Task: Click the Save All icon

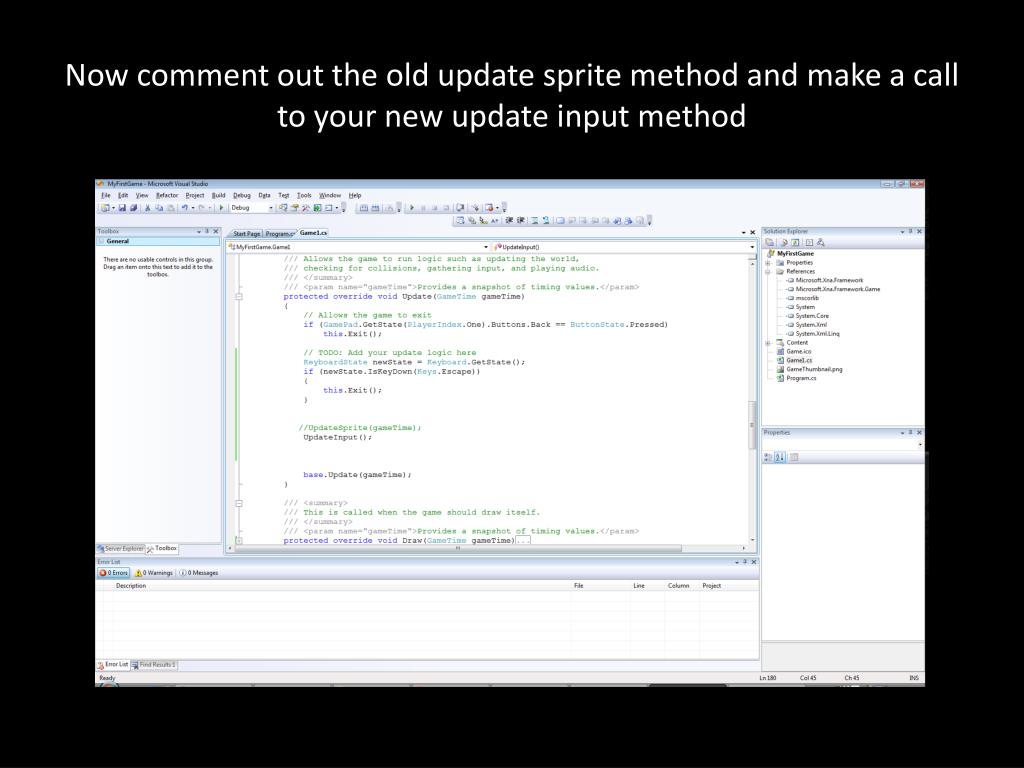Action: click(133, 208)
